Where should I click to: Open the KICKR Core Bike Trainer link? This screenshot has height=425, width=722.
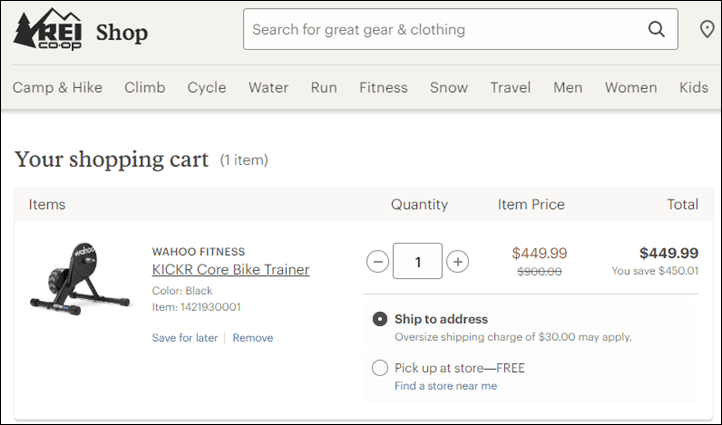[231, 269]
